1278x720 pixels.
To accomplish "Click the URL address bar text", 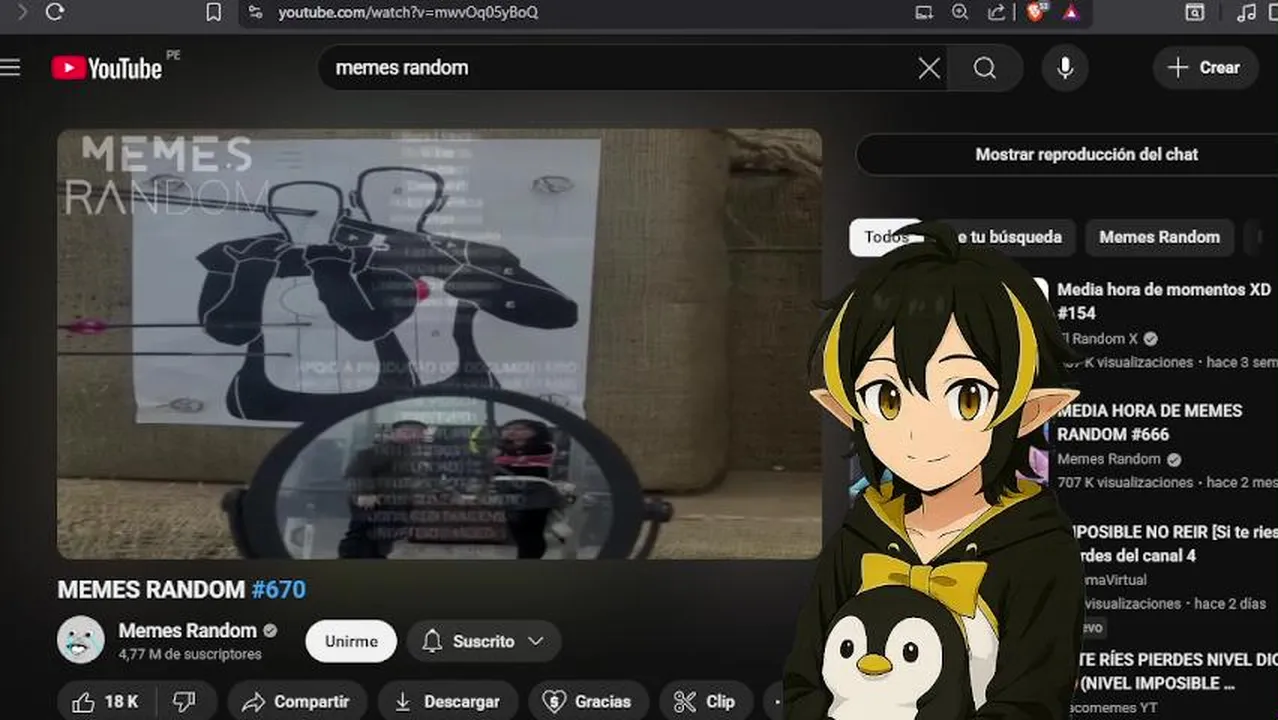I will [x=408, y=12].
